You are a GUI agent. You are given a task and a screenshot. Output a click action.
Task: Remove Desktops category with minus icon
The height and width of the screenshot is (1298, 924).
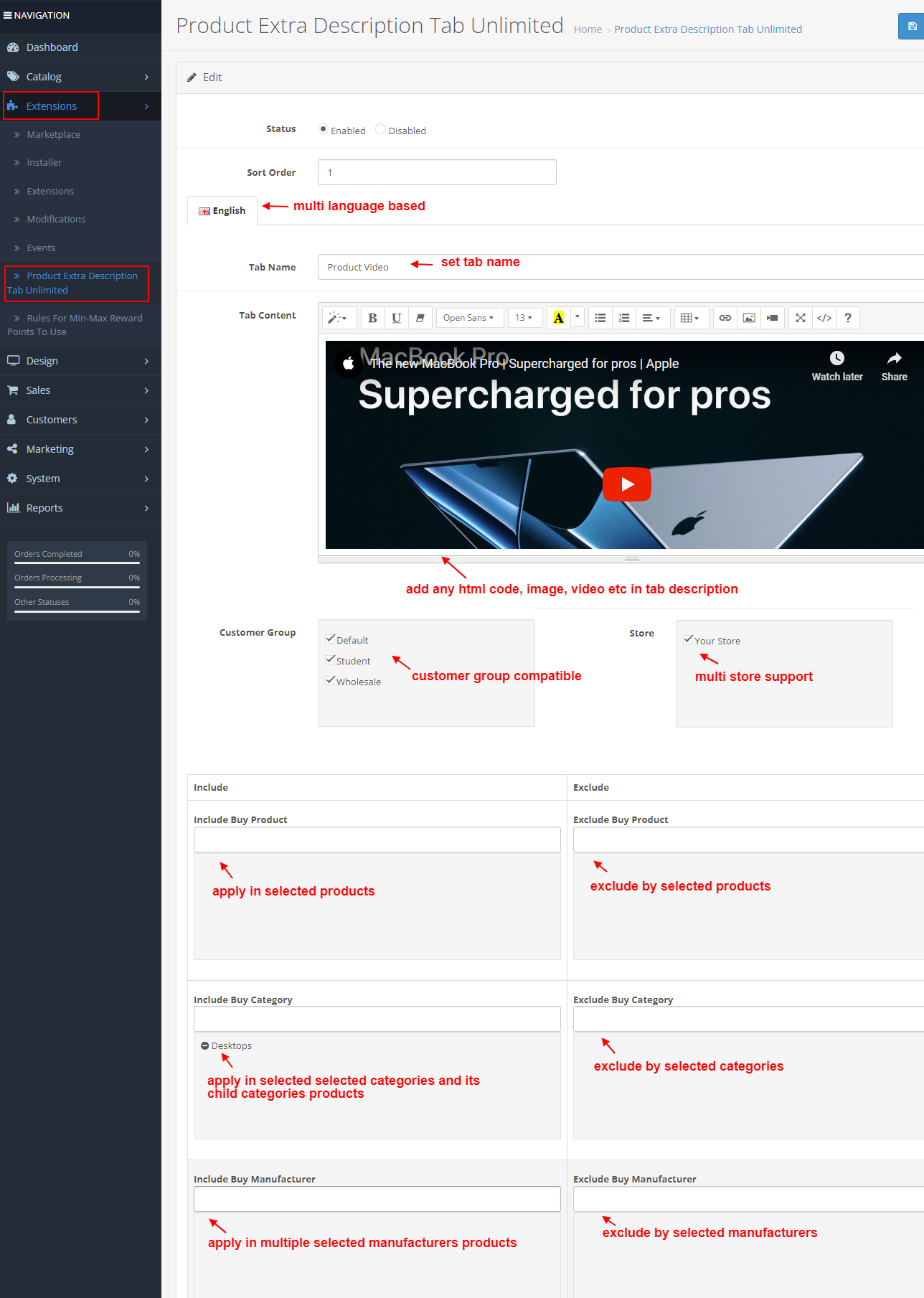coord(204,1046)
